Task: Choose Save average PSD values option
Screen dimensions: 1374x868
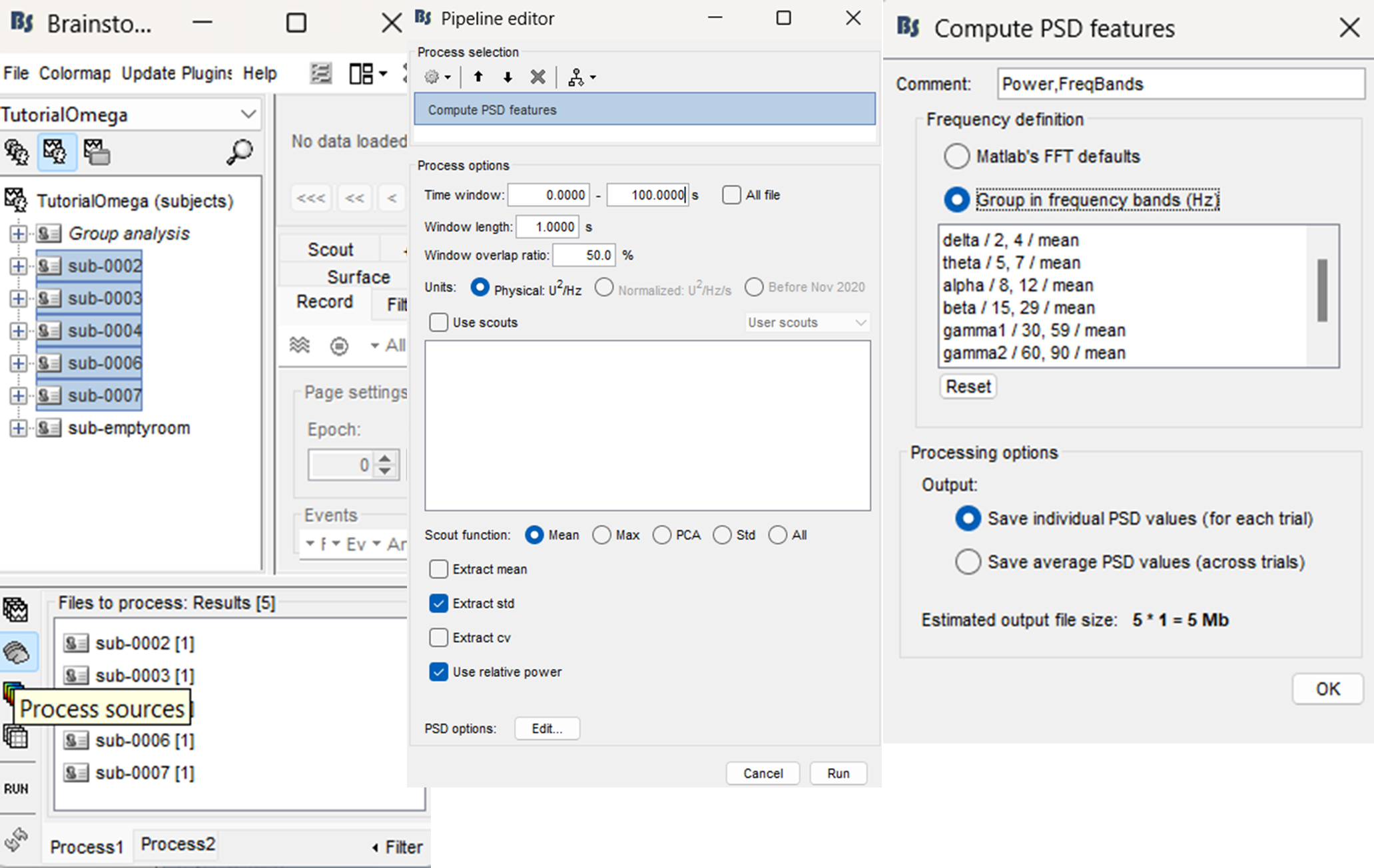Action: pos(968,562)
